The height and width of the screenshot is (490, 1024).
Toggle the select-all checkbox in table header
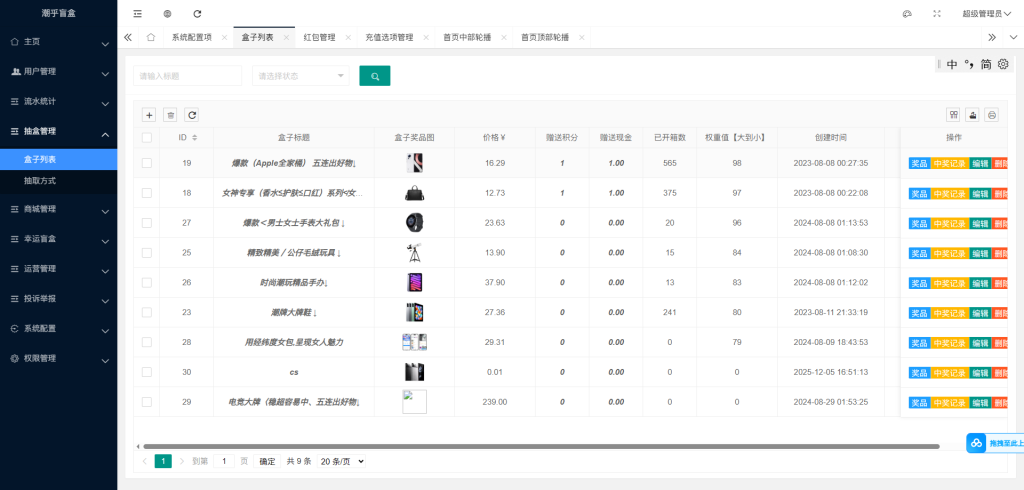[147, 137]
